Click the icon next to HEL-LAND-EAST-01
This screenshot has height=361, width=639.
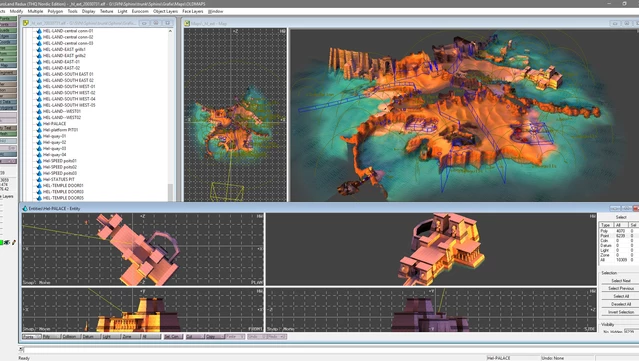(39, 62)
